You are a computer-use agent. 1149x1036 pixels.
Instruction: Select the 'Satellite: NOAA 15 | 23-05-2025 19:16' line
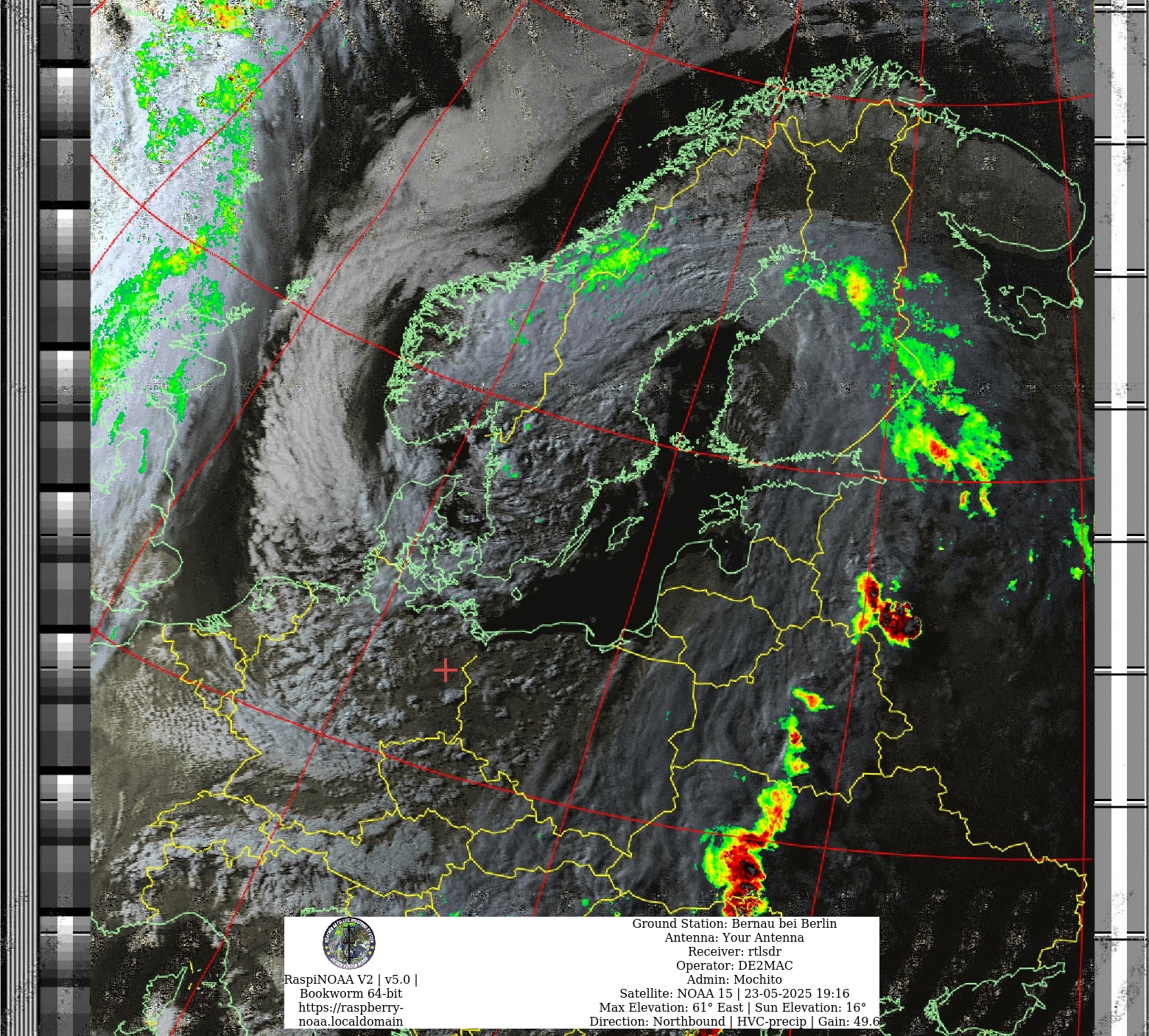point(734,993)
